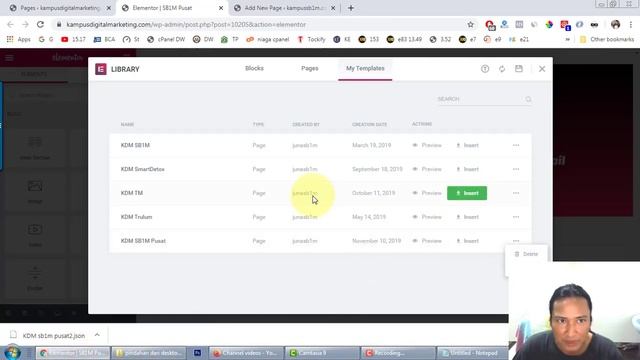
Task: Open the Chrome three-dot menu
Action: (x=631, y=24)
